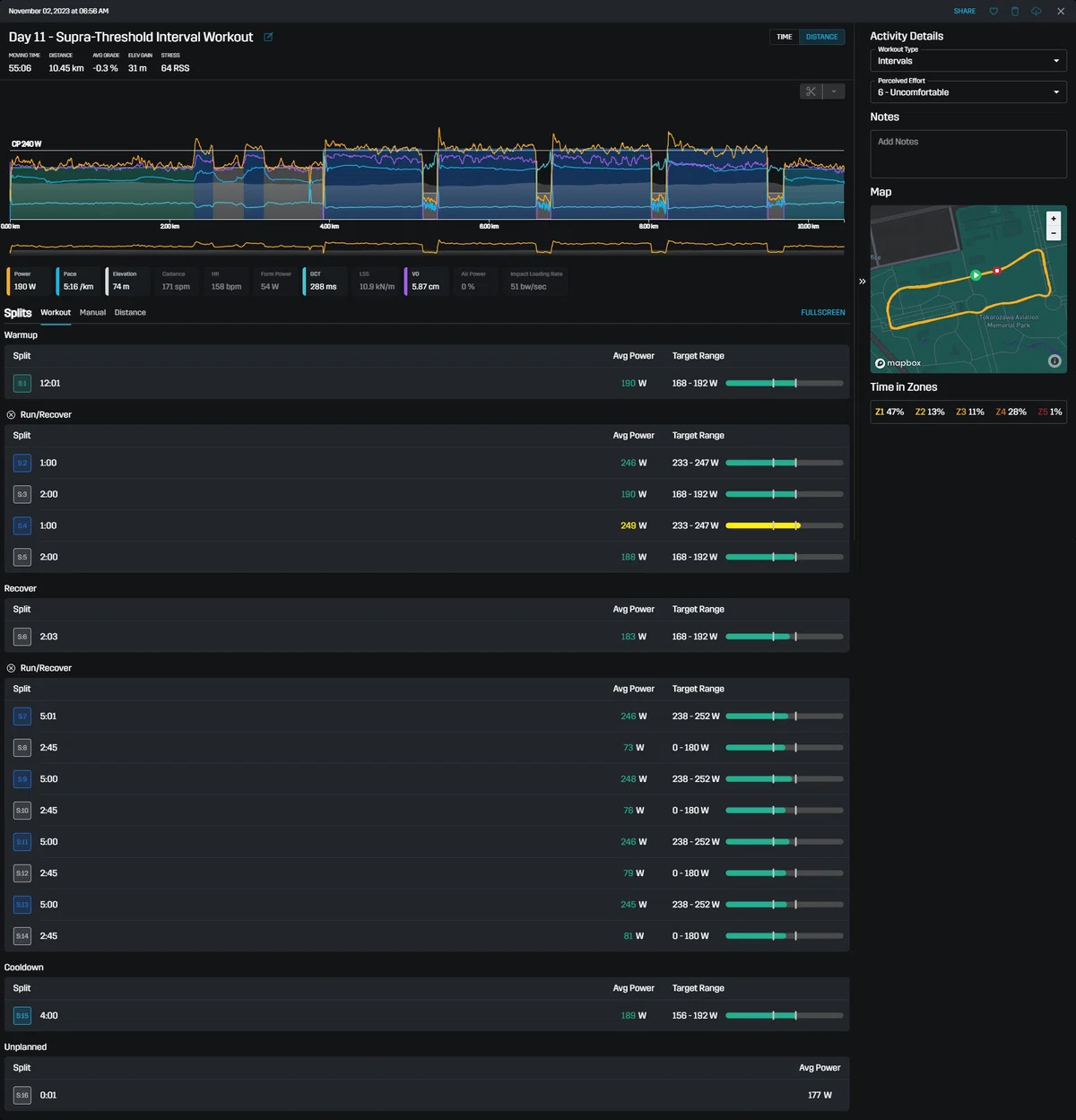Click the S:3 split badge

[22, 494]
